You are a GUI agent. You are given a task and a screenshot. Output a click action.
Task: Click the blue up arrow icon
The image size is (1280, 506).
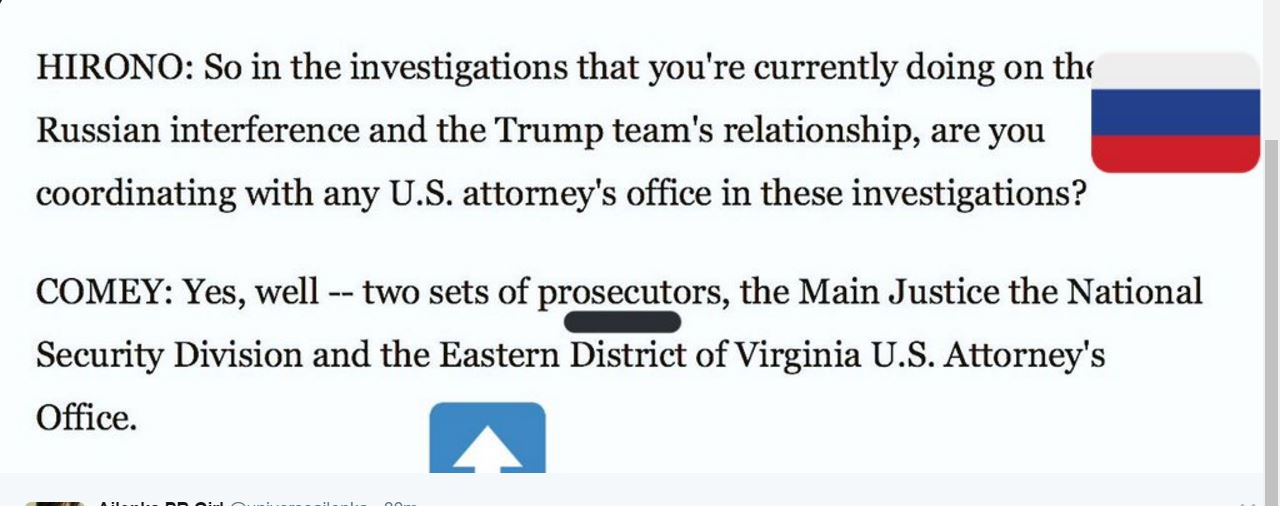point(488,438)
